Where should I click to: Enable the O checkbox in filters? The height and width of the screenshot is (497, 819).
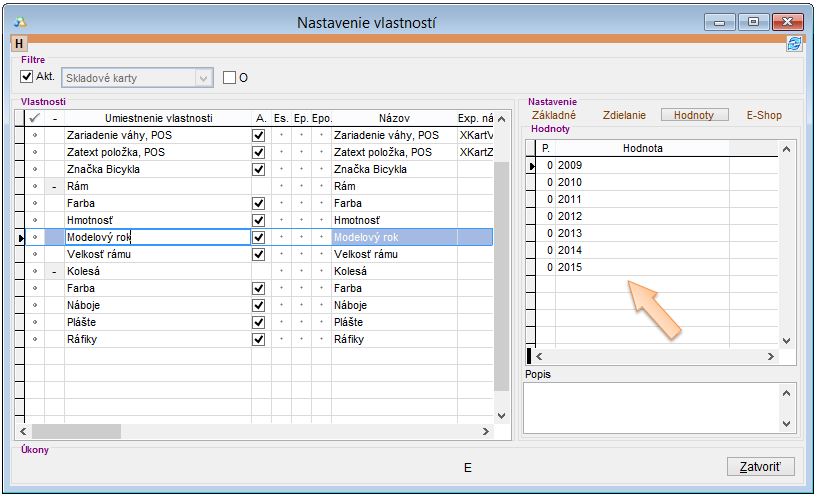point(229,77)
